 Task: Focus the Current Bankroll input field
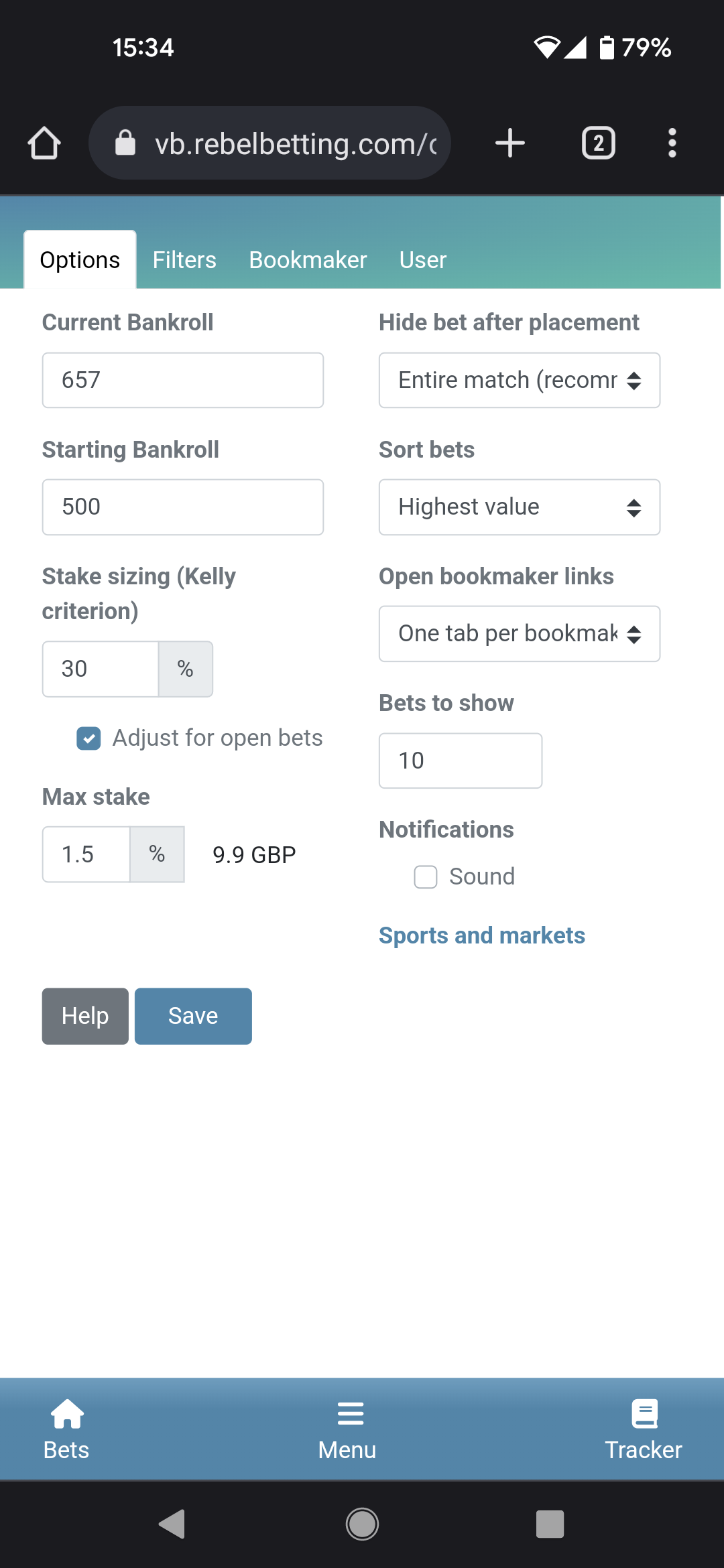[x=183, y=380]
